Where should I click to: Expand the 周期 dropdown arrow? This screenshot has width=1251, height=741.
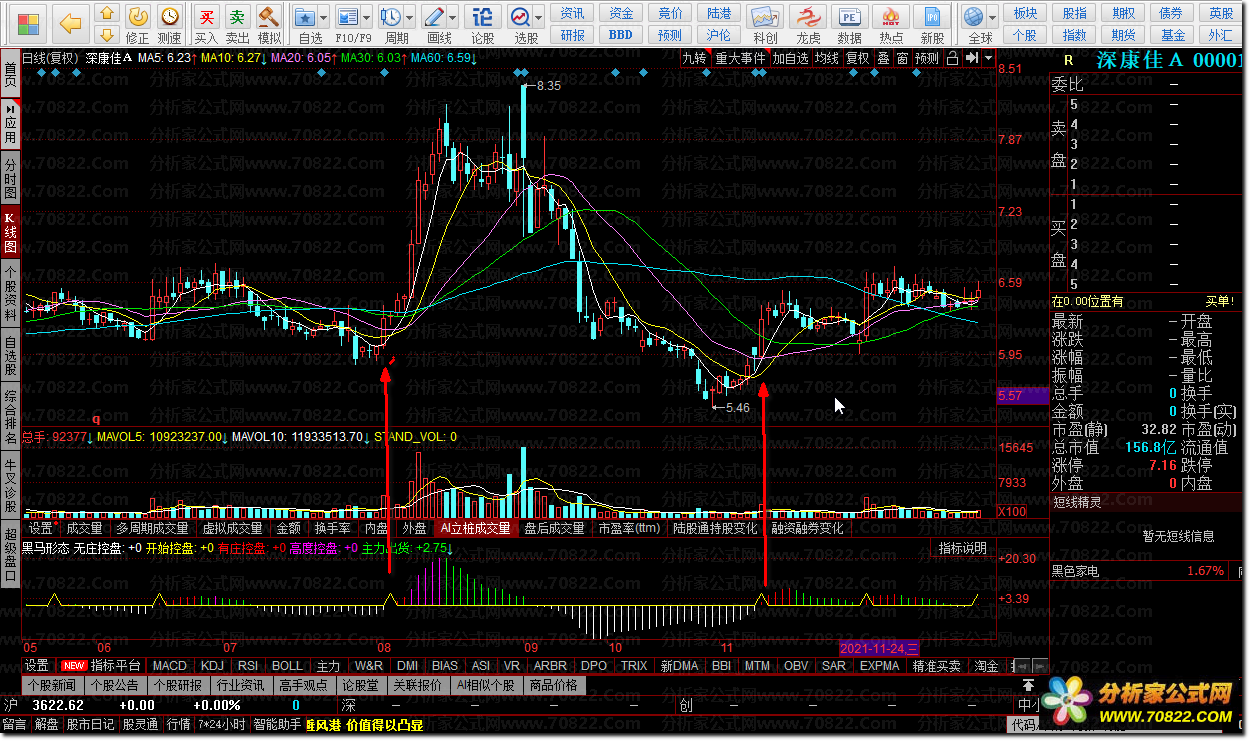410,18
